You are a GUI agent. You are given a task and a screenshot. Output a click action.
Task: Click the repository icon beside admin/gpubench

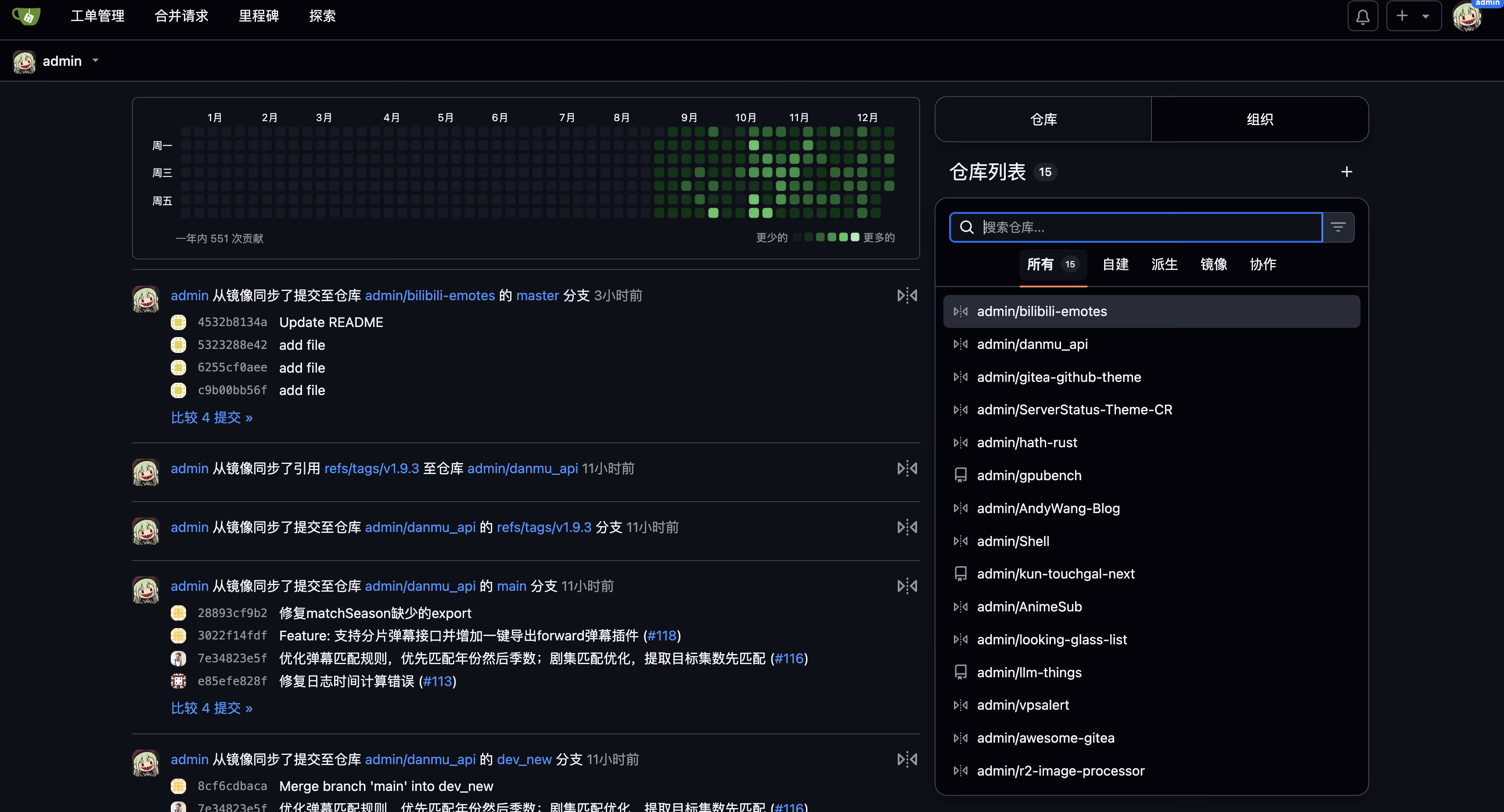click(961, 475)
